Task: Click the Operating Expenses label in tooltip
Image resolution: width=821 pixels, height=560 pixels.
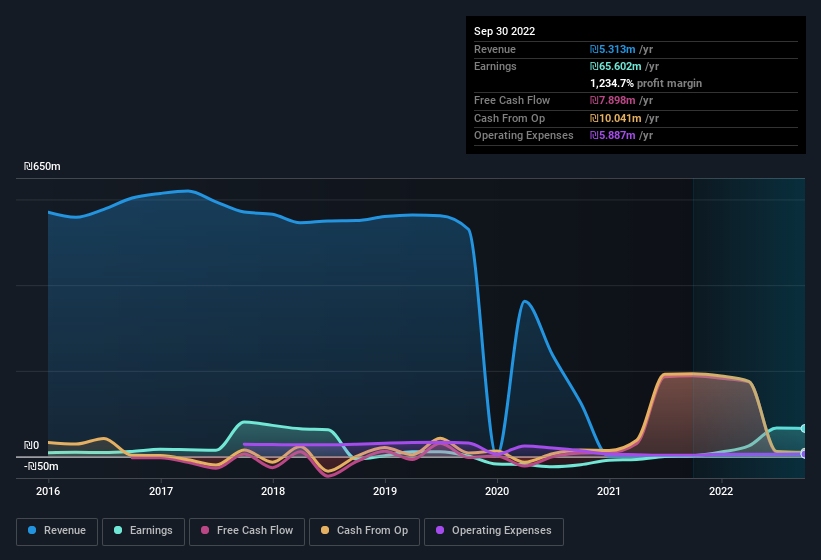Action: click(524, 136)
